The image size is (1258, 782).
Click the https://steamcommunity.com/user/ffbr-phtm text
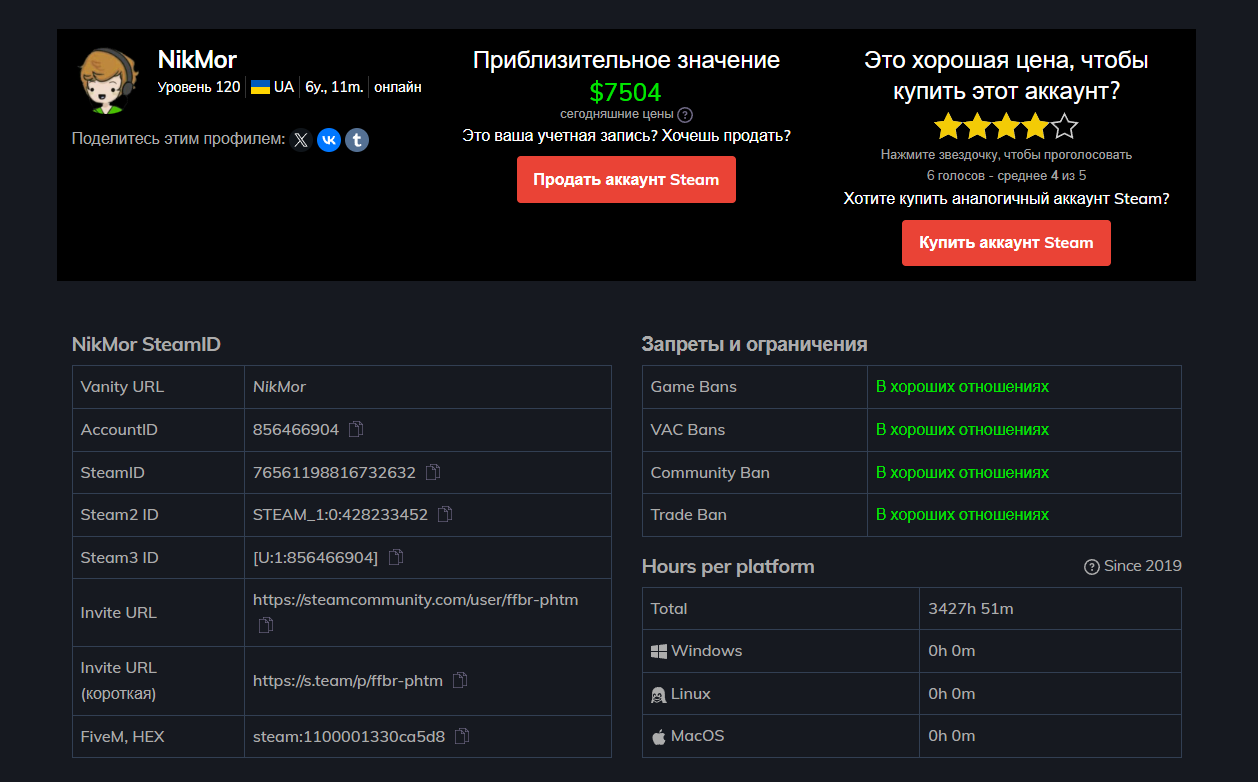coord(416,600)
